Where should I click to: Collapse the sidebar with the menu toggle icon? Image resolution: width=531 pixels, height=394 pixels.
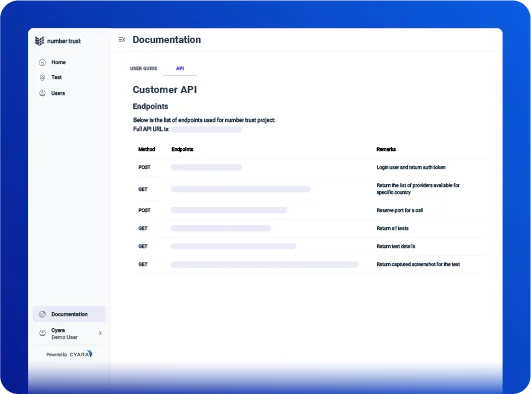[122, 40]
